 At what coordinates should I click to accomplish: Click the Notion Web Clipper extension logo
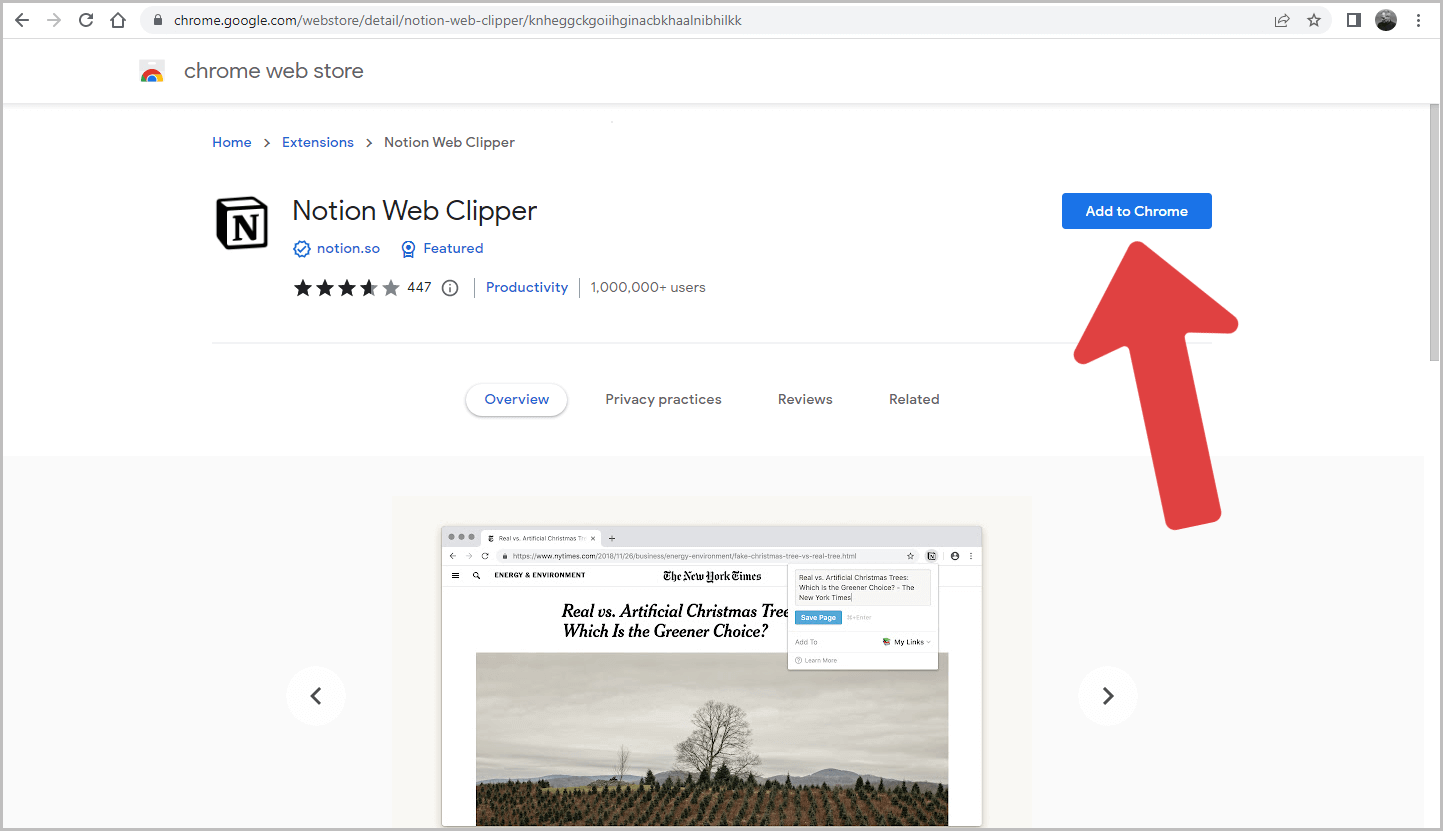click(241, 223)
